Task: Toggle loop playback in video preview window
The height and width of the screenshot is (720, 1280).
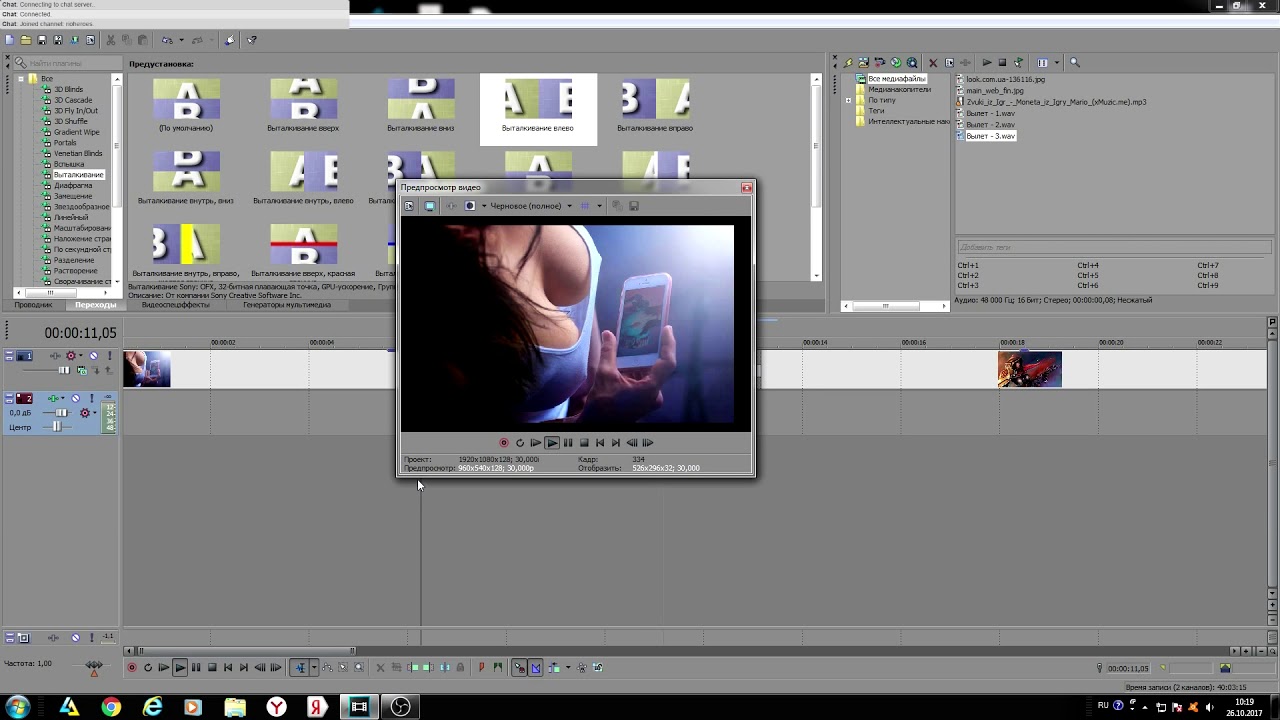Action: point(520,443)
